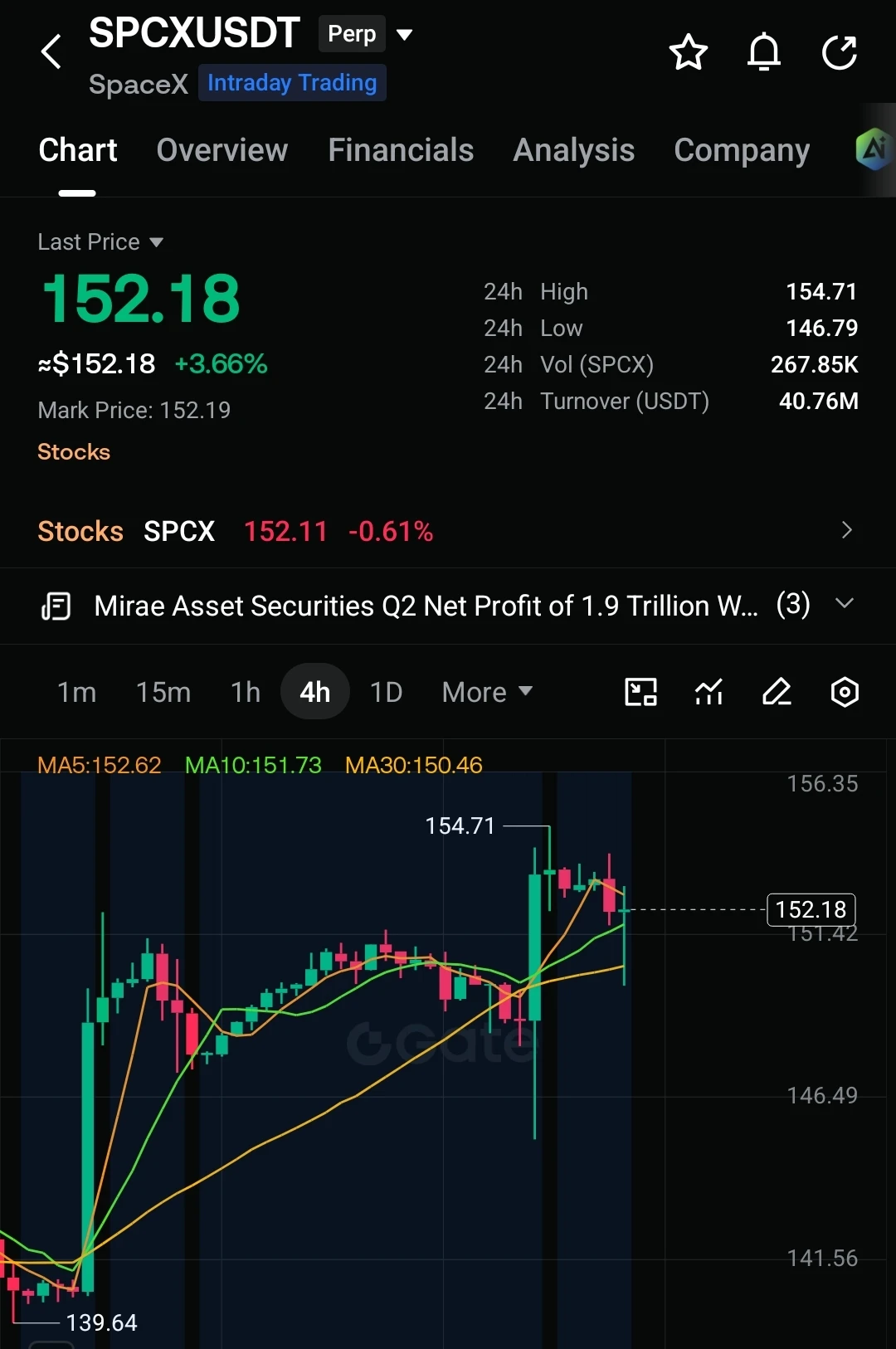Screen dimensions: 896x1349
Task: Tap the 152.18 current price tag on chart
Action: 811,909
